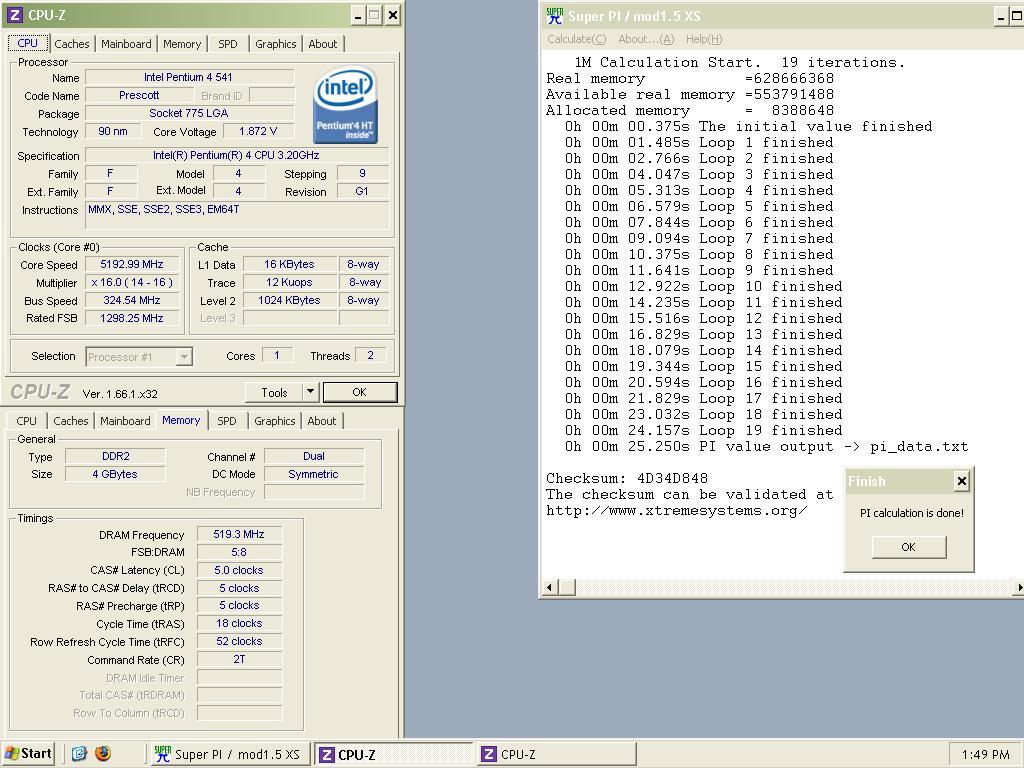Screen dimensions: 1024x768
Task: Open Internet Explorer from quick launch
Action: tap(79, 754)
